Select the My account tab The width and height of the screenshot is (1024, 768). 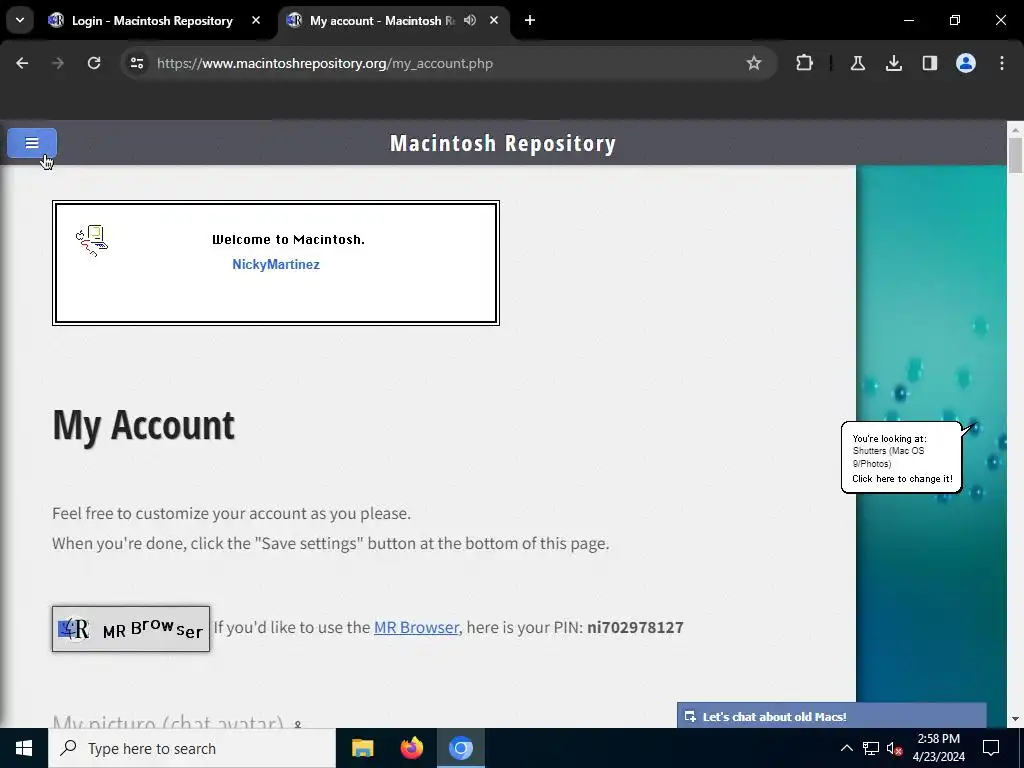click(x=382, y=21)
